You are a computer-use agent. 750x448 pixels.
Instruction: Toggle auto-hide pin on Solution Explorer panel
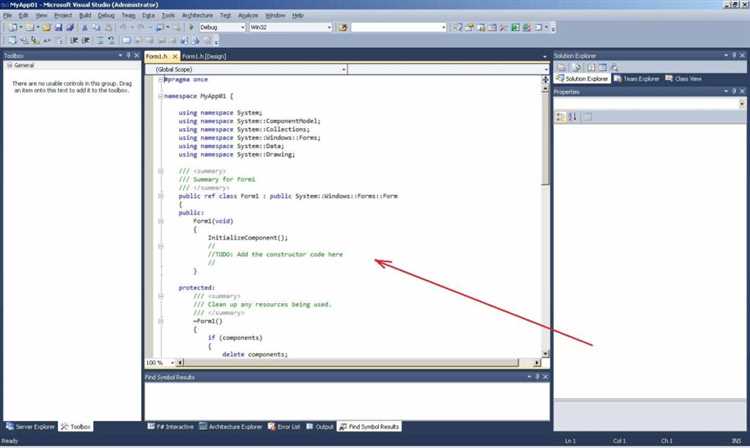pos(734,55)
